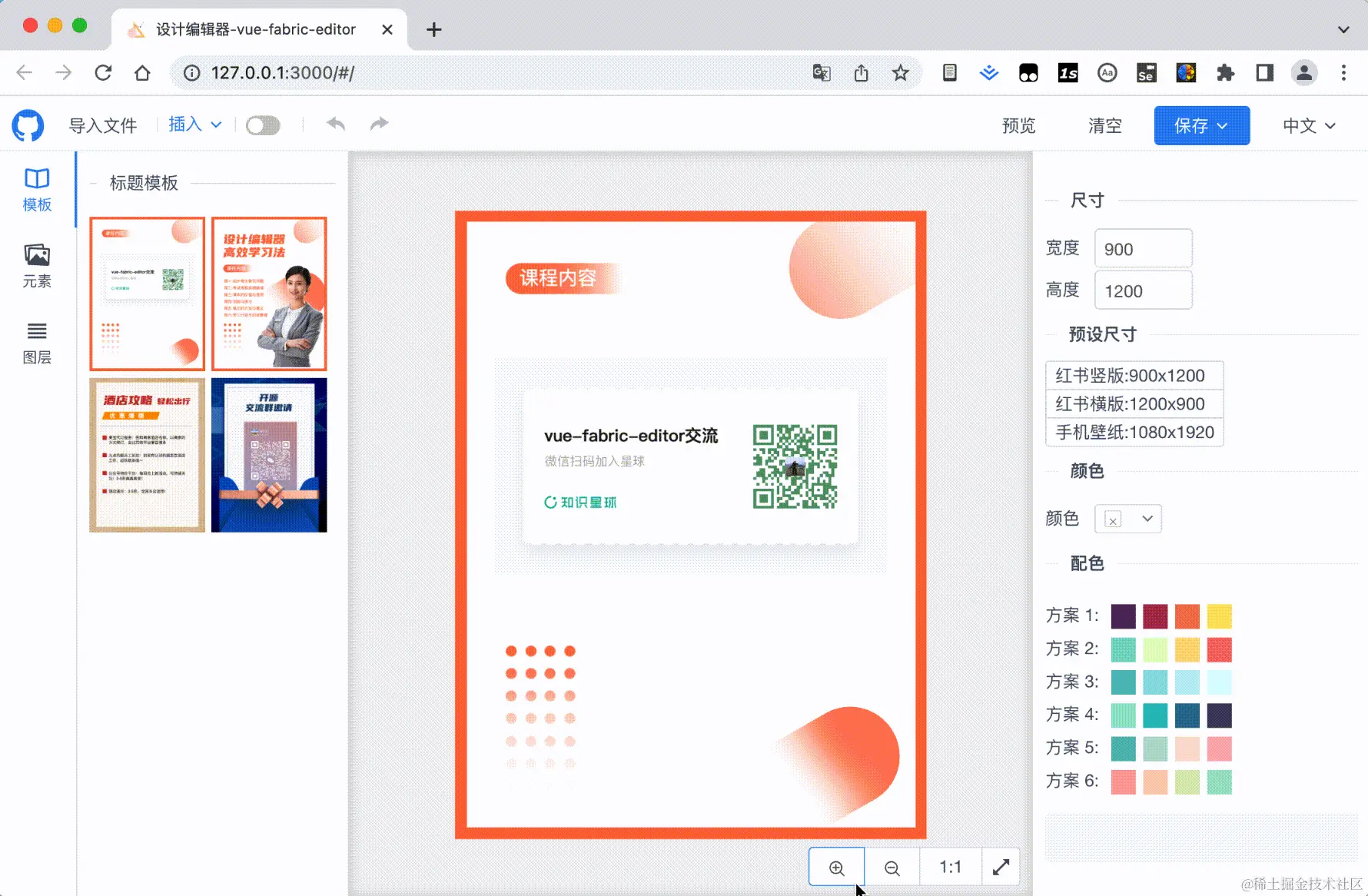Click the redo arrow icon
The image size is (1368, 896).
point(380,124)
